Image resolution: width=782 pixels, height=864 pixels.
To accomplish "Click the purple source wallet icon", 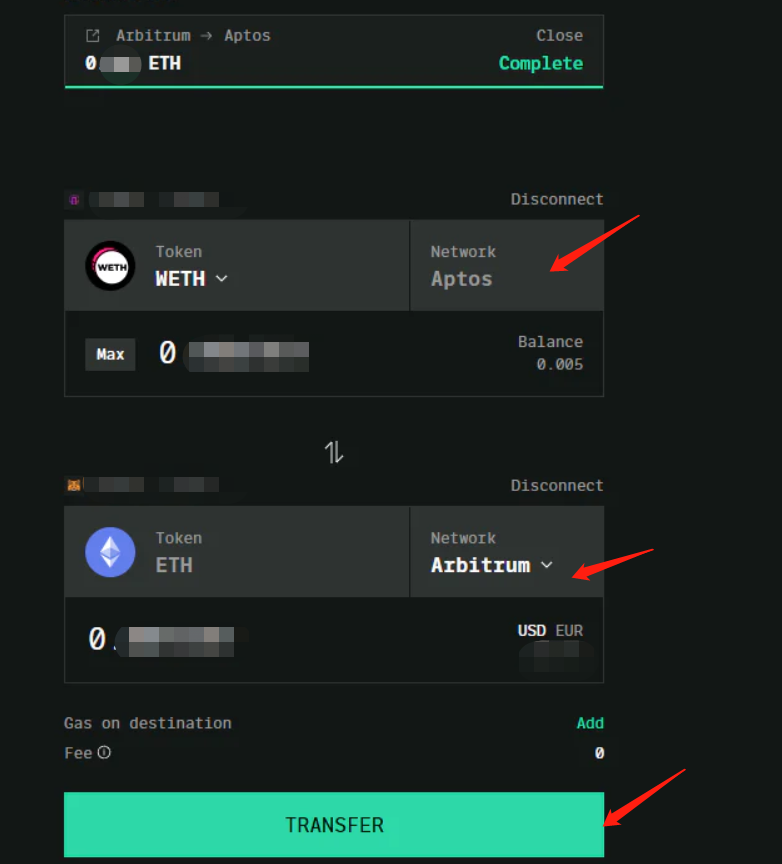I will [74, 199].
